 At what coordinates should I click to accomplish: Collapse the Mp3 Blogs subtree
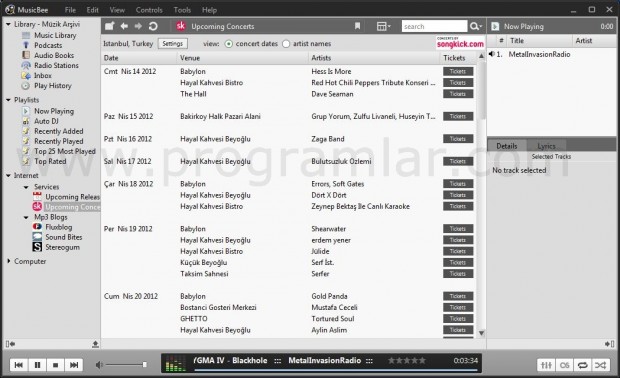tap(26, 217)
